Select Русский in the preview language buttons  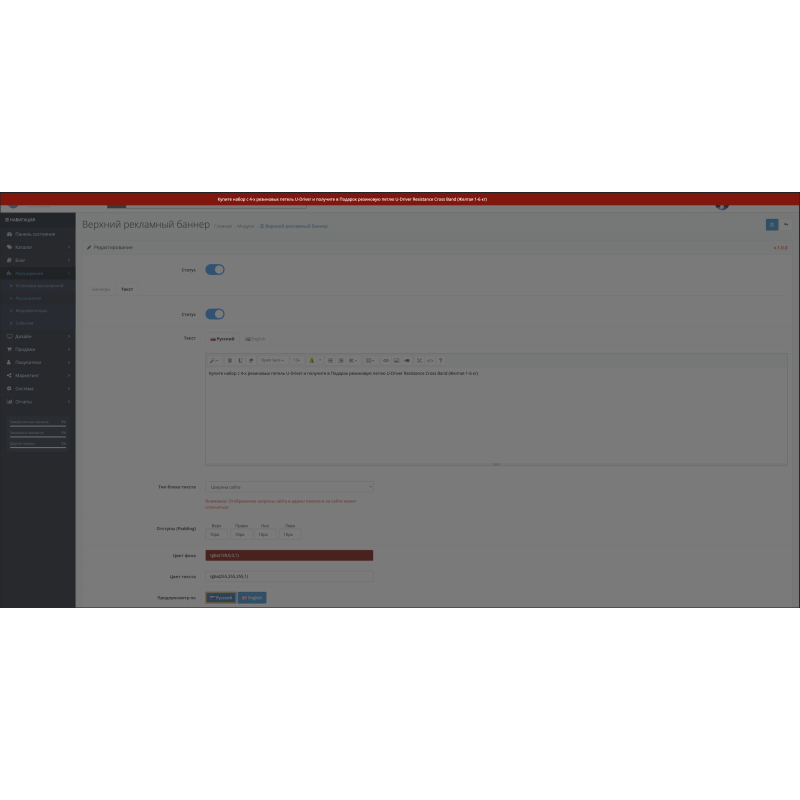click(221, 597)
